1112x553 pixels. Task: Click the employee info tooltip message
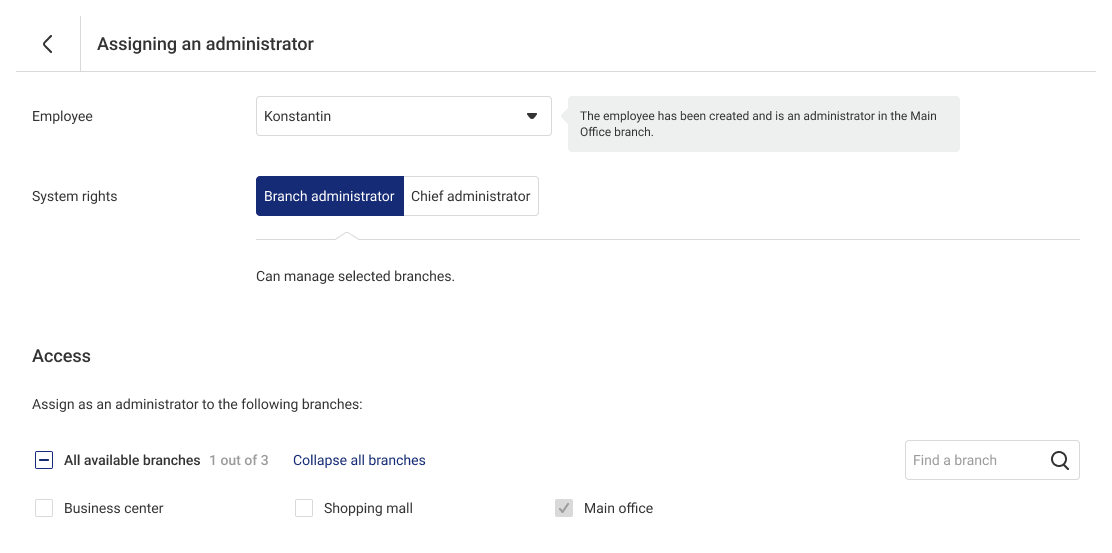[x=764, y=124]
